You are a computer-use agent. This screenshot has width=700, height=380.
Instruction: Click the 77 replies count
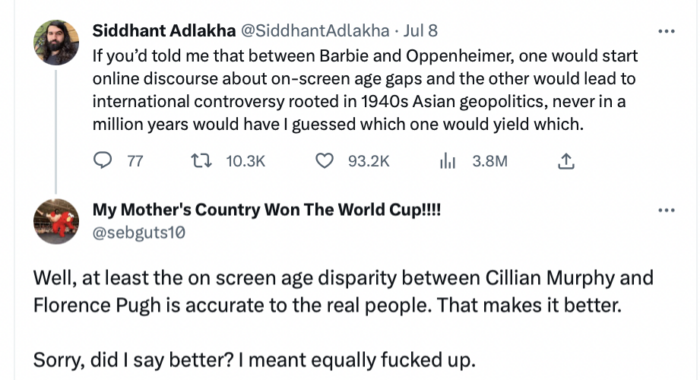135,161
